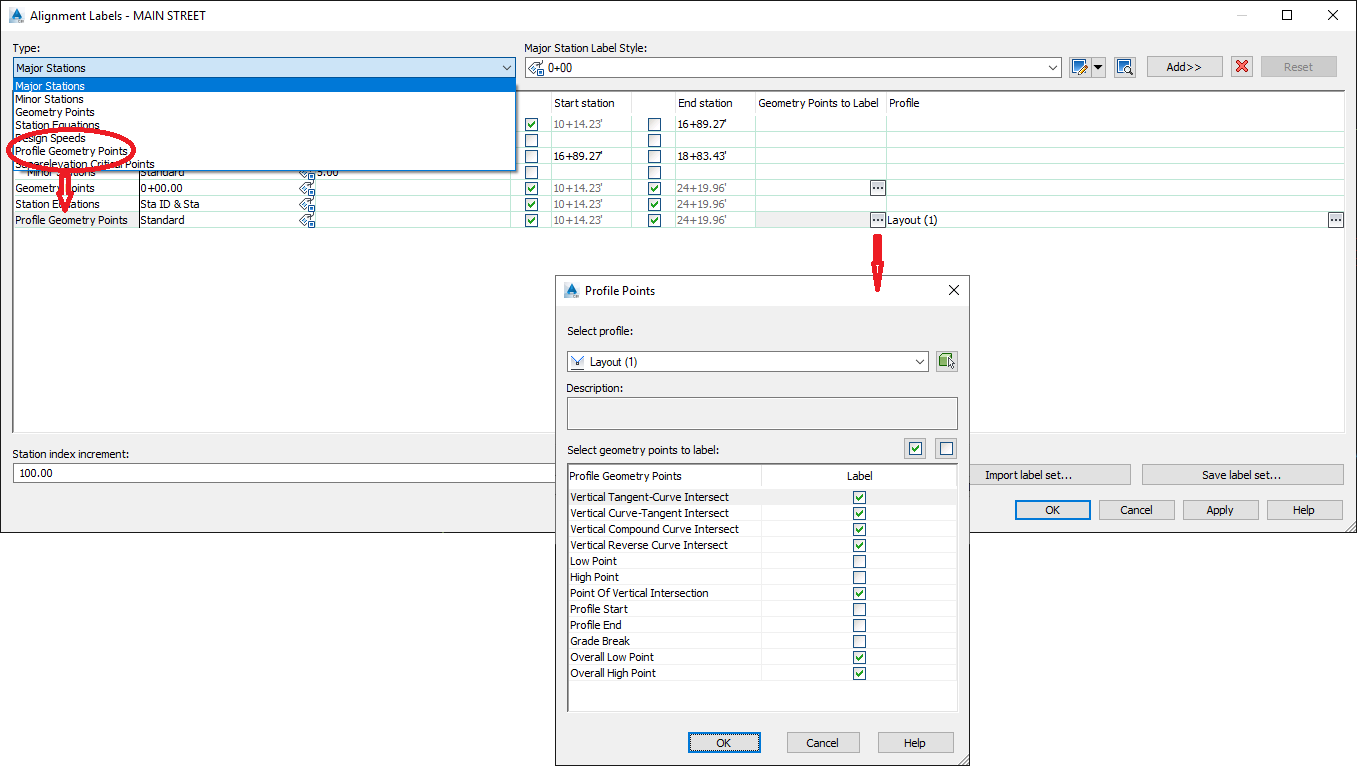This screenshot has width=1357, height=779.
Task: Uncheck Vertical Tangent-Curve Intersect label
Action: pos(859,496)
